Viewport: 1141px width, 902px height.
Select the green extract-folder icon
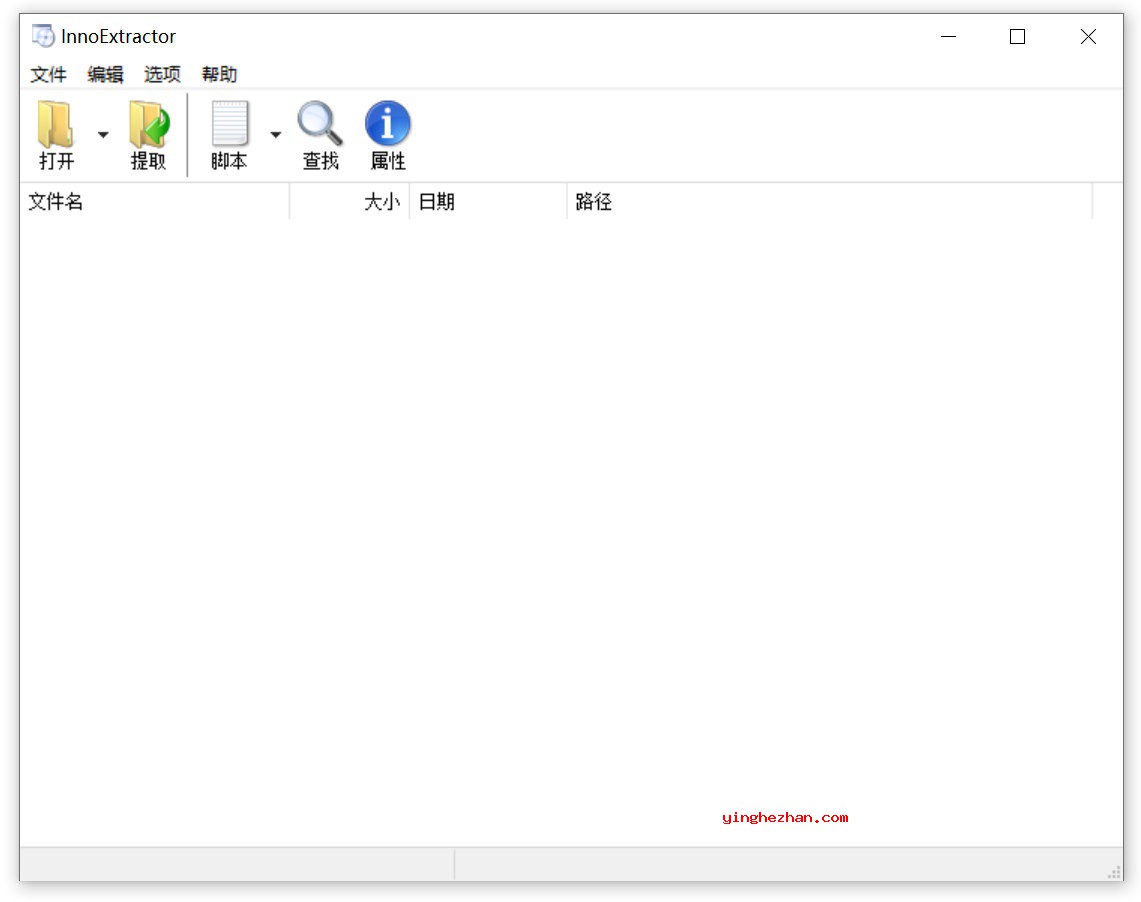pos(150,122)
